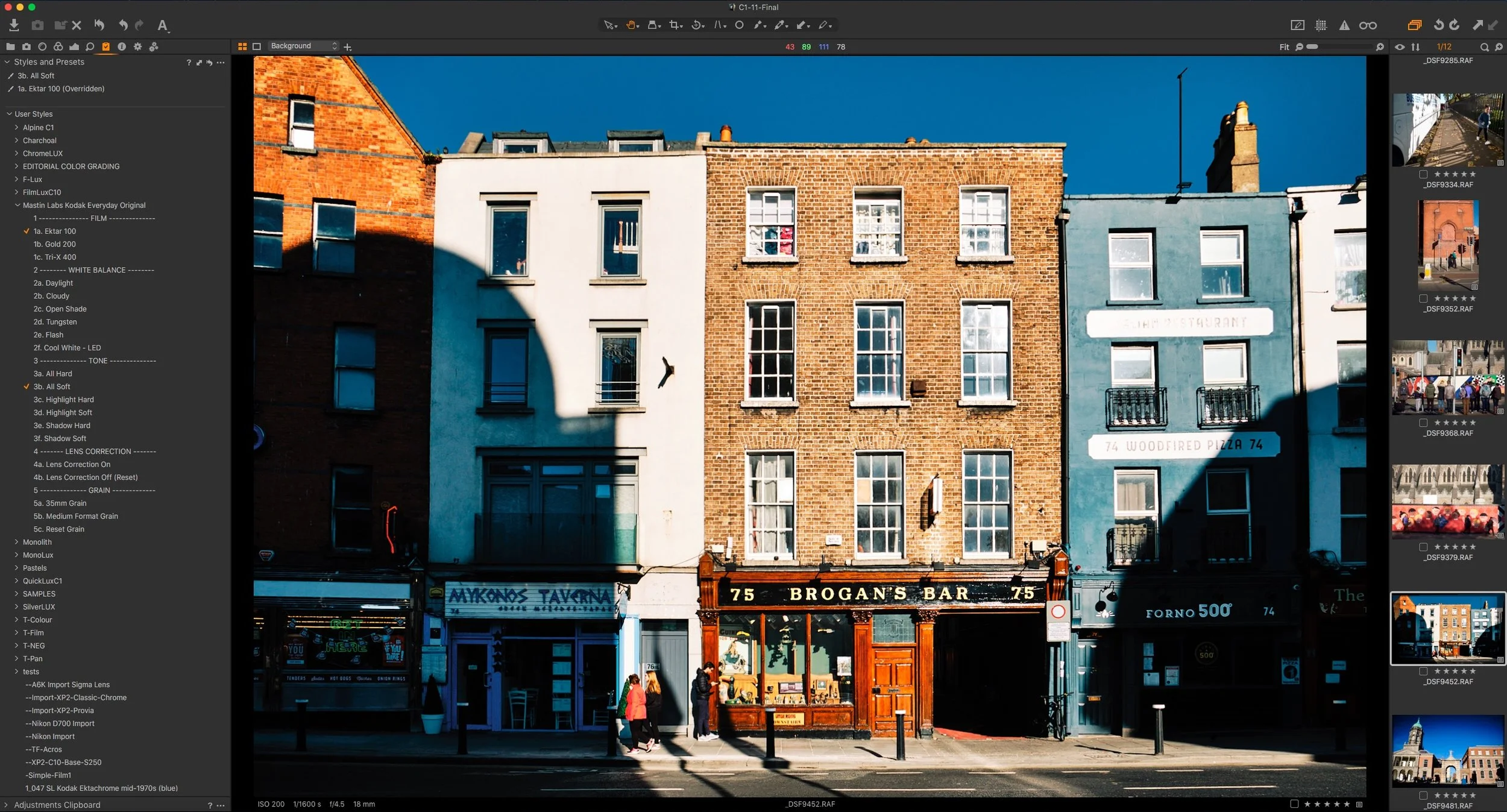Click the viewer zoom-out magnifier icon
1507x812 pixels.
(x=1299, y=47)
